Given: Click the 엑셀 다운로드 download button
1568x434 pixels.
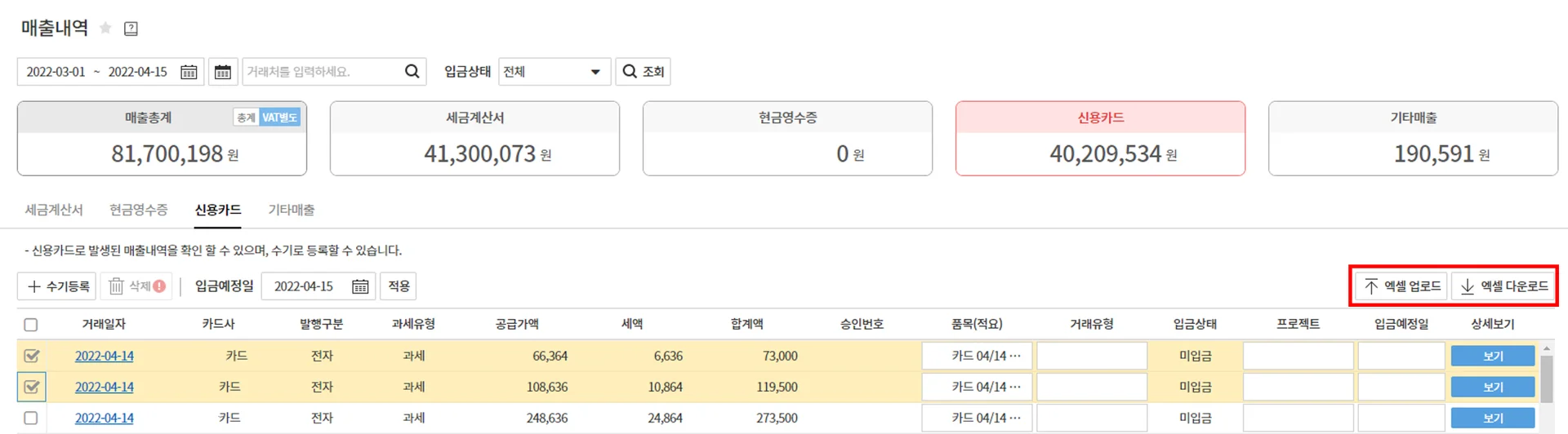Looking at the screenshot, I should tap(1503, 286).
